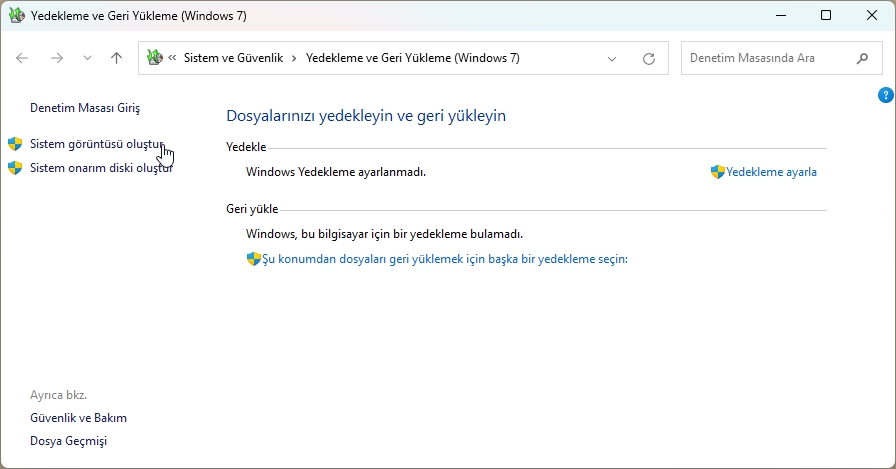Open Denetim Masası Giriş link
Image resolution: width=896 pixels, height=469 pixels.
point(85,108)
